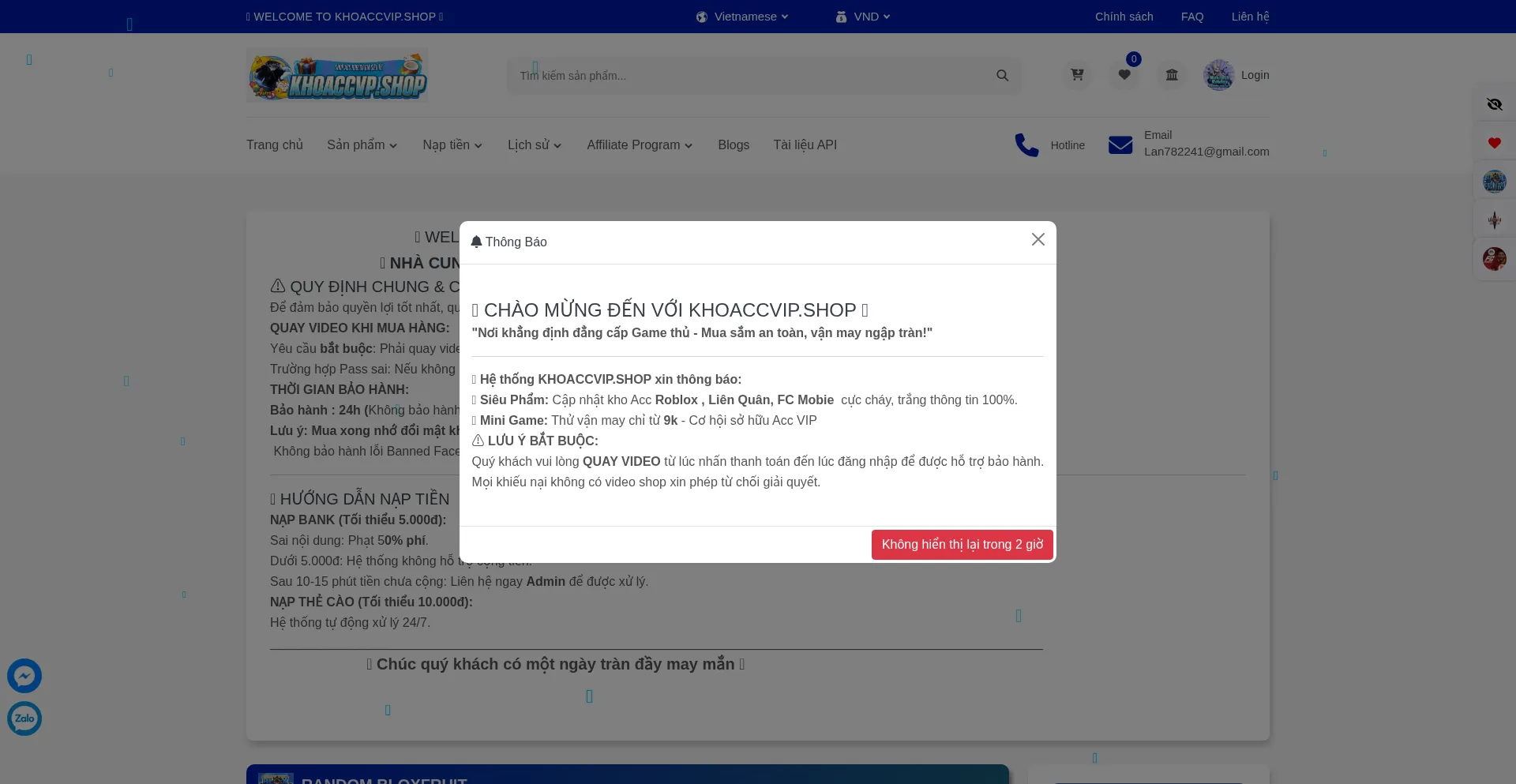Viewport: 1516px width, 784px height.
Task: Click the 'LƯU Ý BẮT BUỘC:' warning text
Action: (535, 441)
